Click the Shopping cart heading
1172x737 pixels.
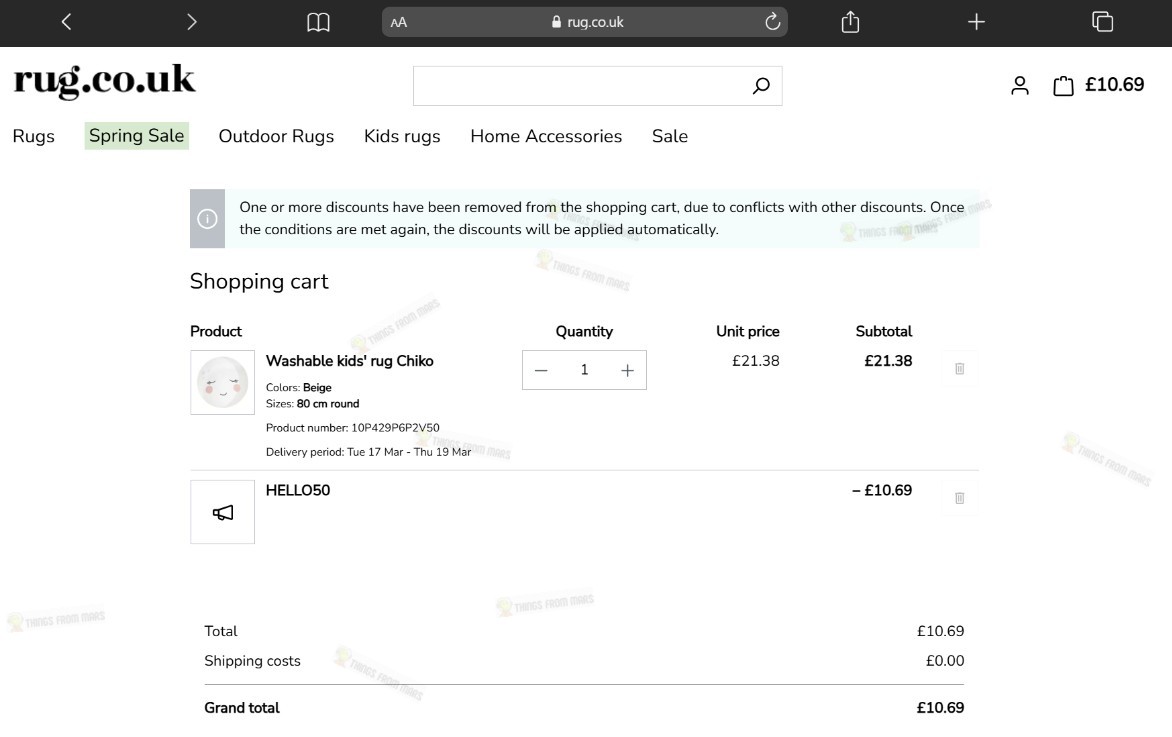(259, 281)
